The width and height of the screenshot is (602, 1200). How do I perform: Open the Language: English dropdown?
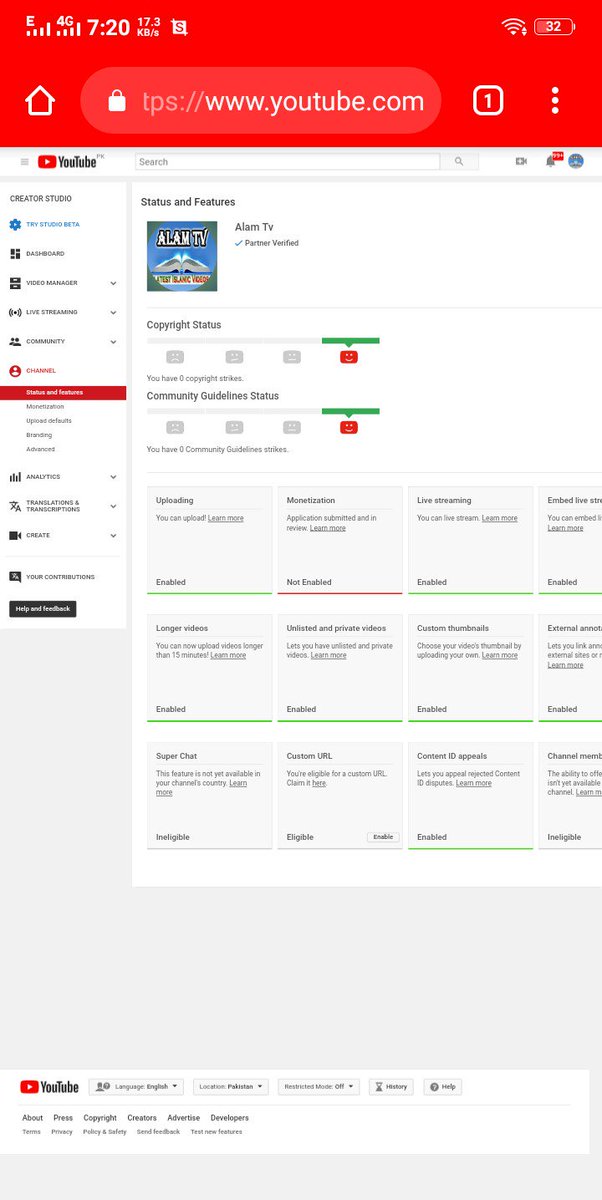136,1087
